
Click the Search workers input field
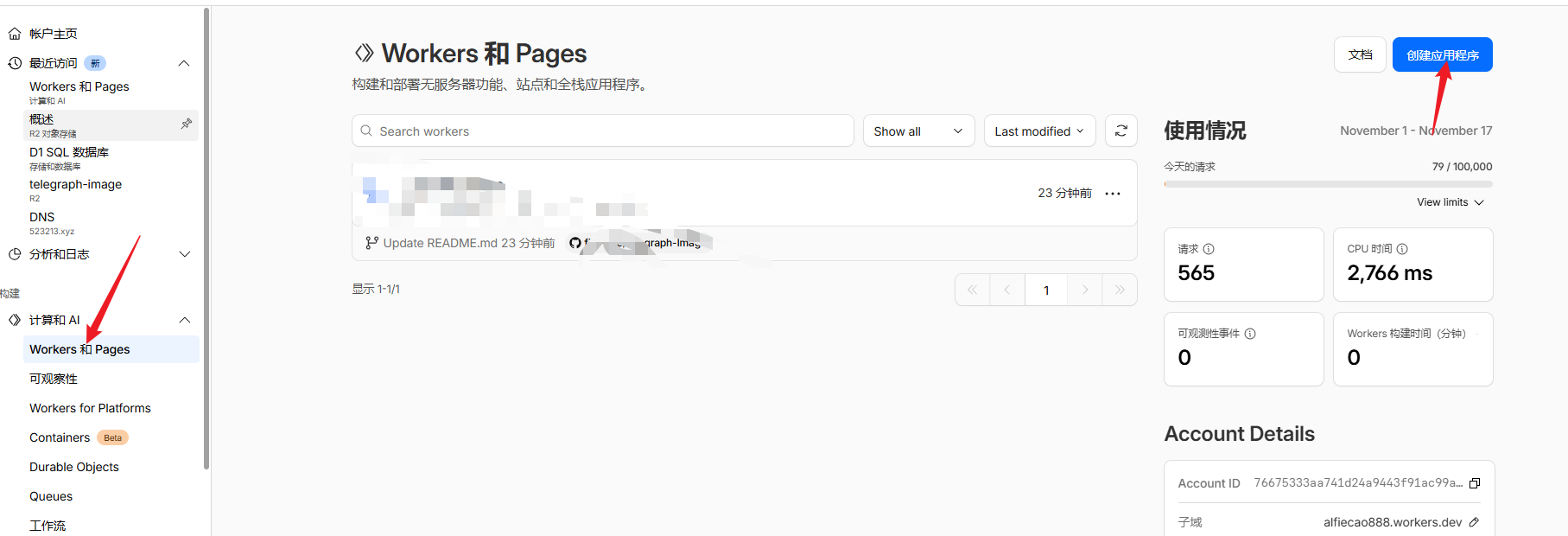602,131
